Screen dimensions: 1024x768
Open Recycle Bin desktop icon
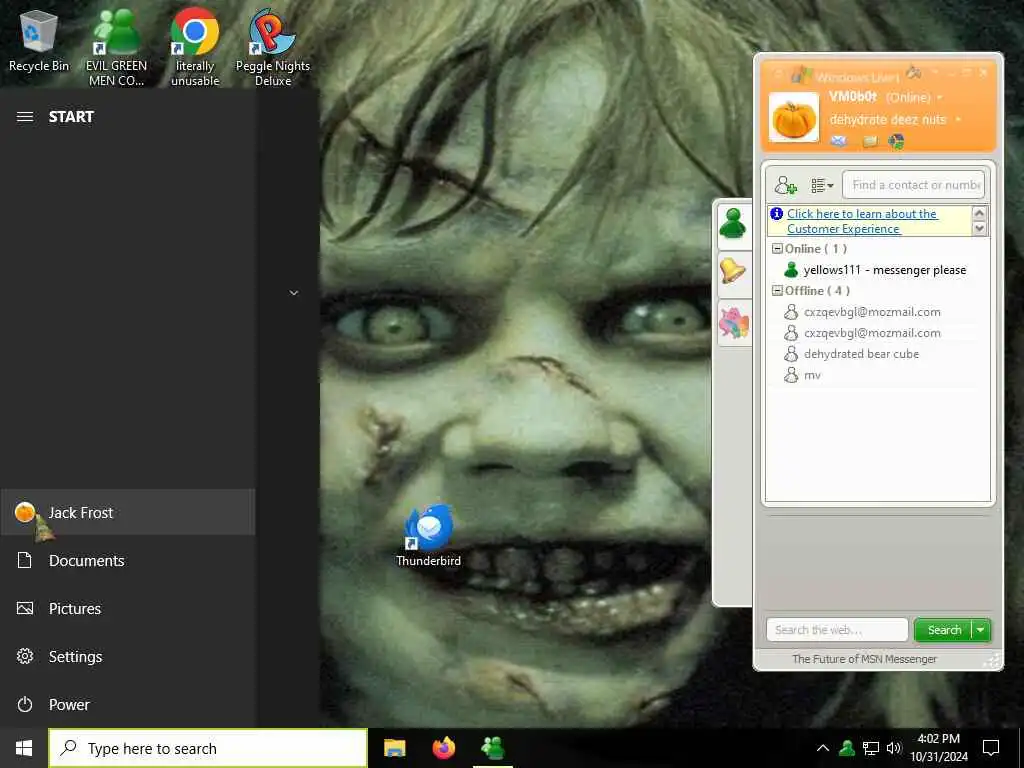click(x=39, y=42)
